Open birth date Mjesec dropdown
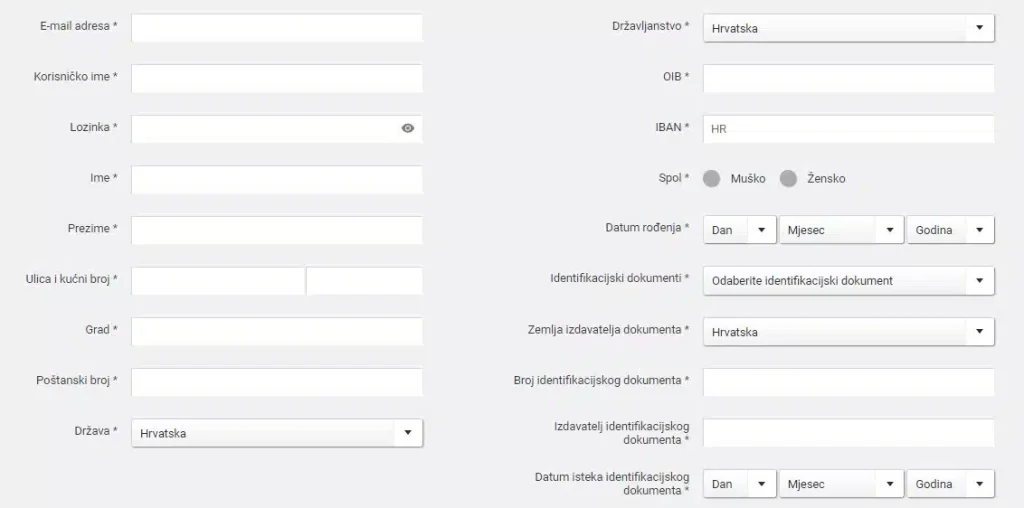 [x=841, y=230]
